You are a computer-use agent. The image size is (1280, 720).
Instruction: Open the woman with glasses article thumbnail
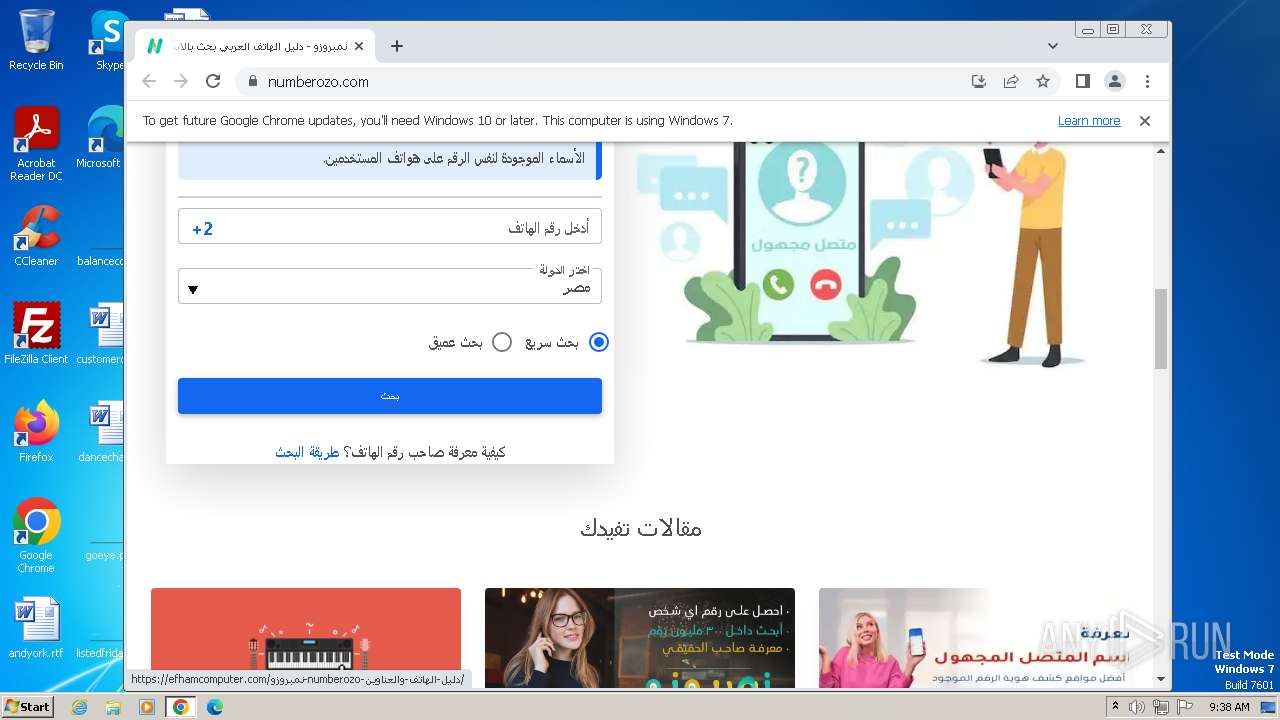[x=640, y=638]
